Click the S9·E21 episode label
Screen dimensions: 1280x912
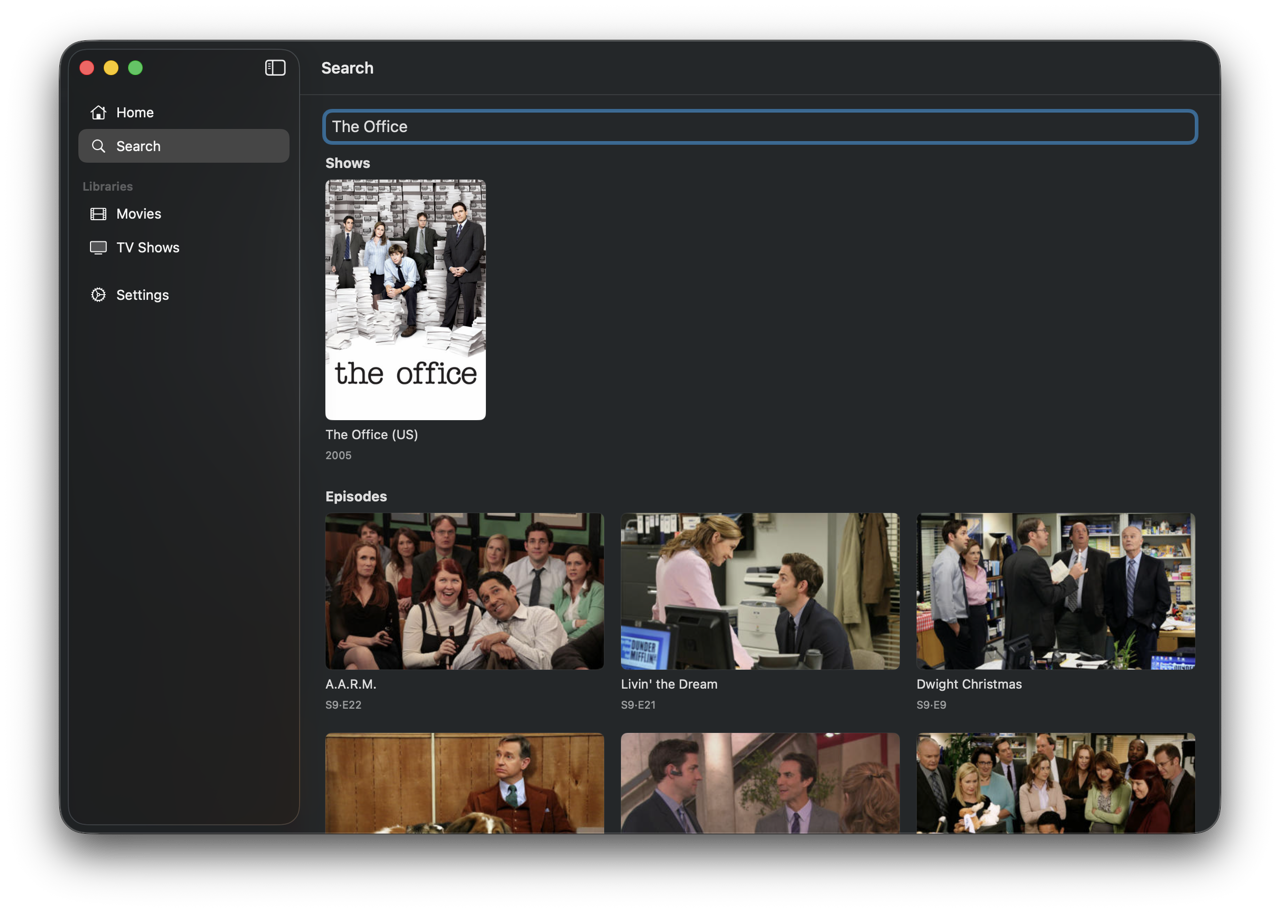[x=638, y=705]
